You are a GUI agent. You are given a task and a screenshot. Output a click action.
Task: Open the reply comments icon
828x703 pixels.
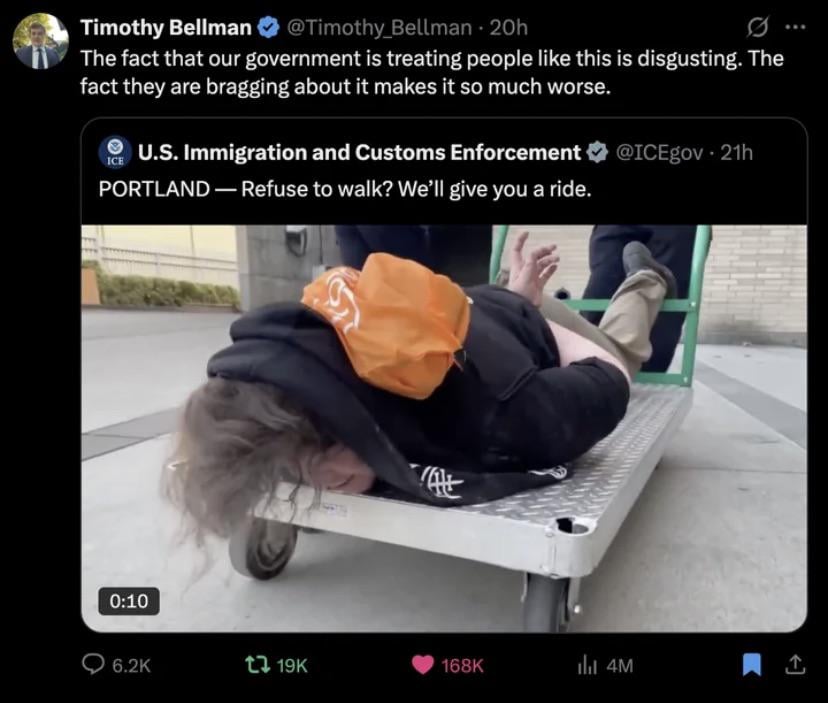(x=93, y=664)
